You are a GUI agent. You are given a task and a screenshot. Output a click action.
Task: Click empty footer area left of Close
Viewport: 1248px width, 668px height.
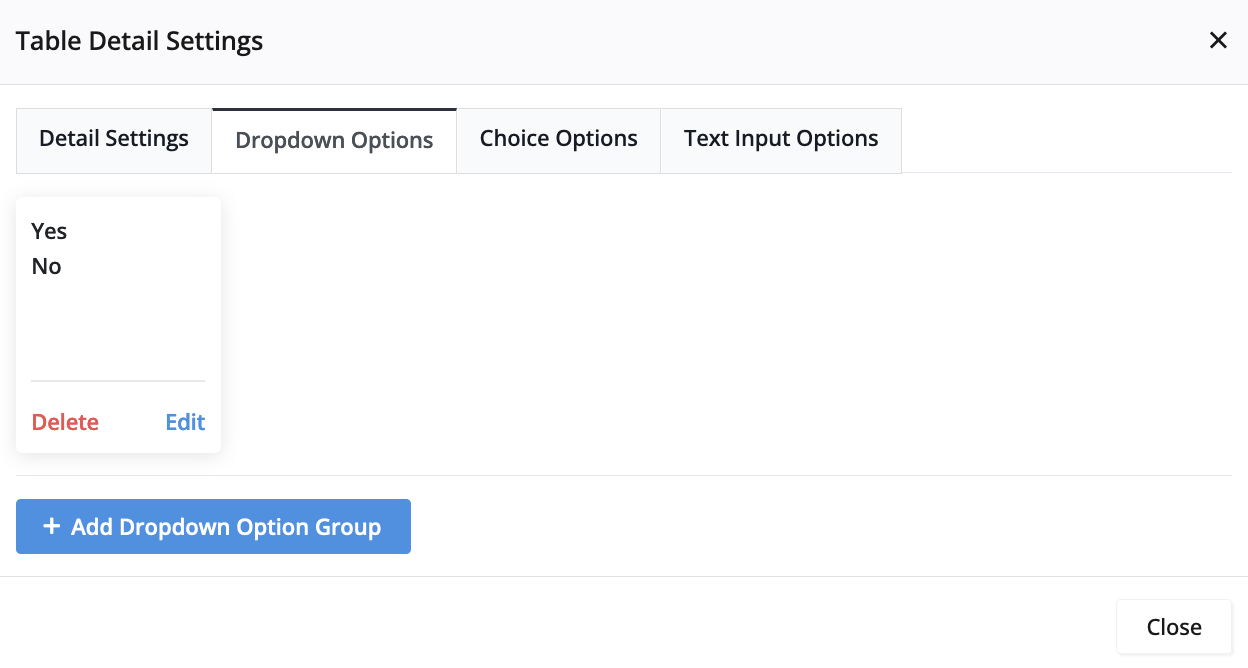tap(600, 627)
